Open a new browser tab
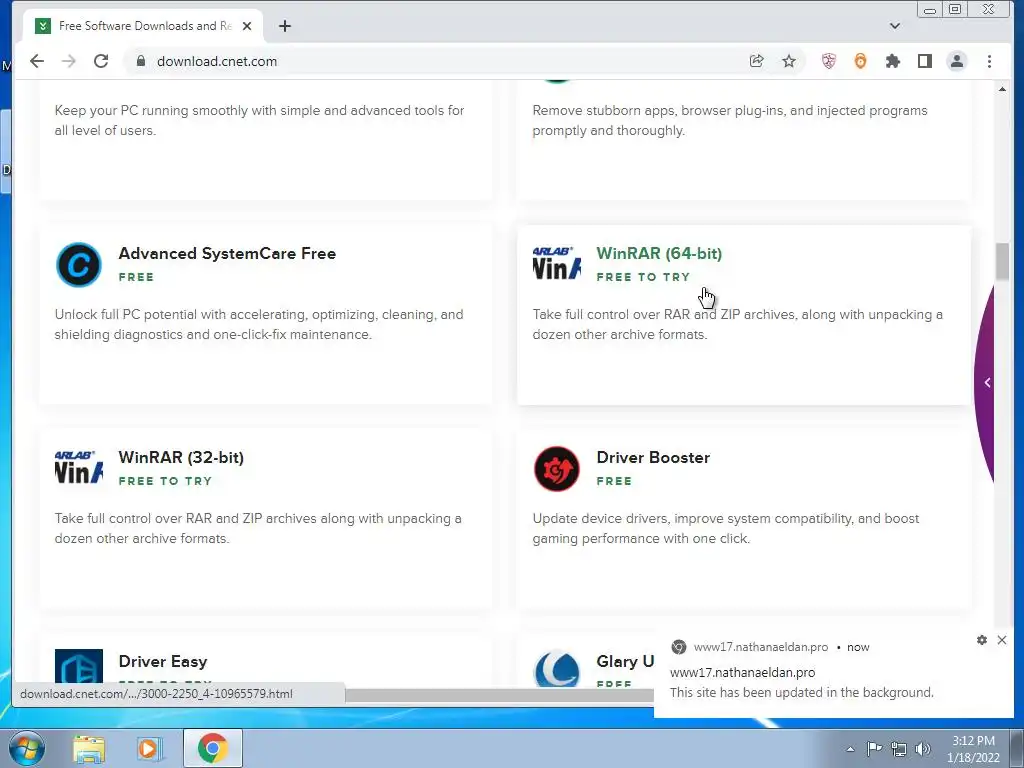Screen dimensions: 1024x768 tap(285, 26)
